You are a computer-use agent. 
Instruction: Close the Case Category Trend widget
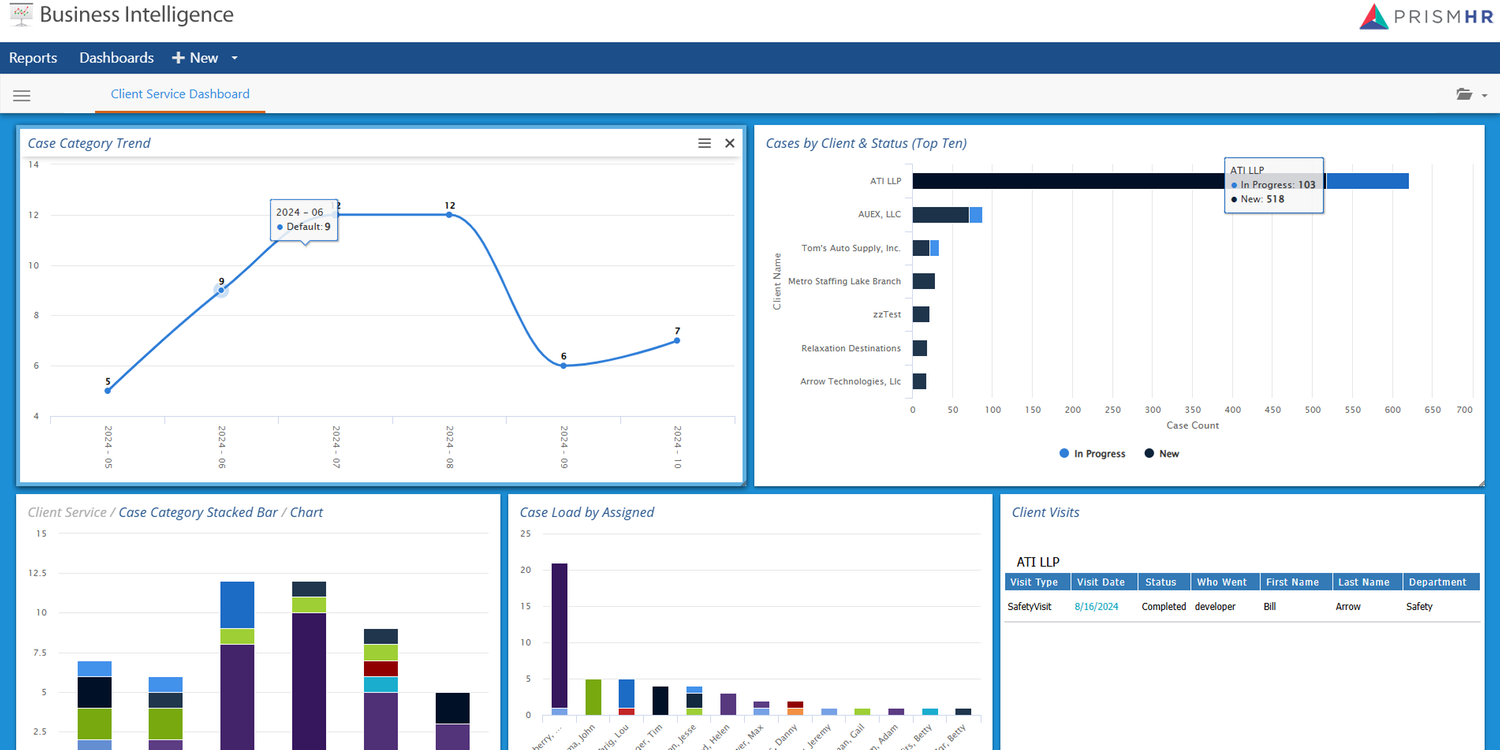[x=729, y=142]
